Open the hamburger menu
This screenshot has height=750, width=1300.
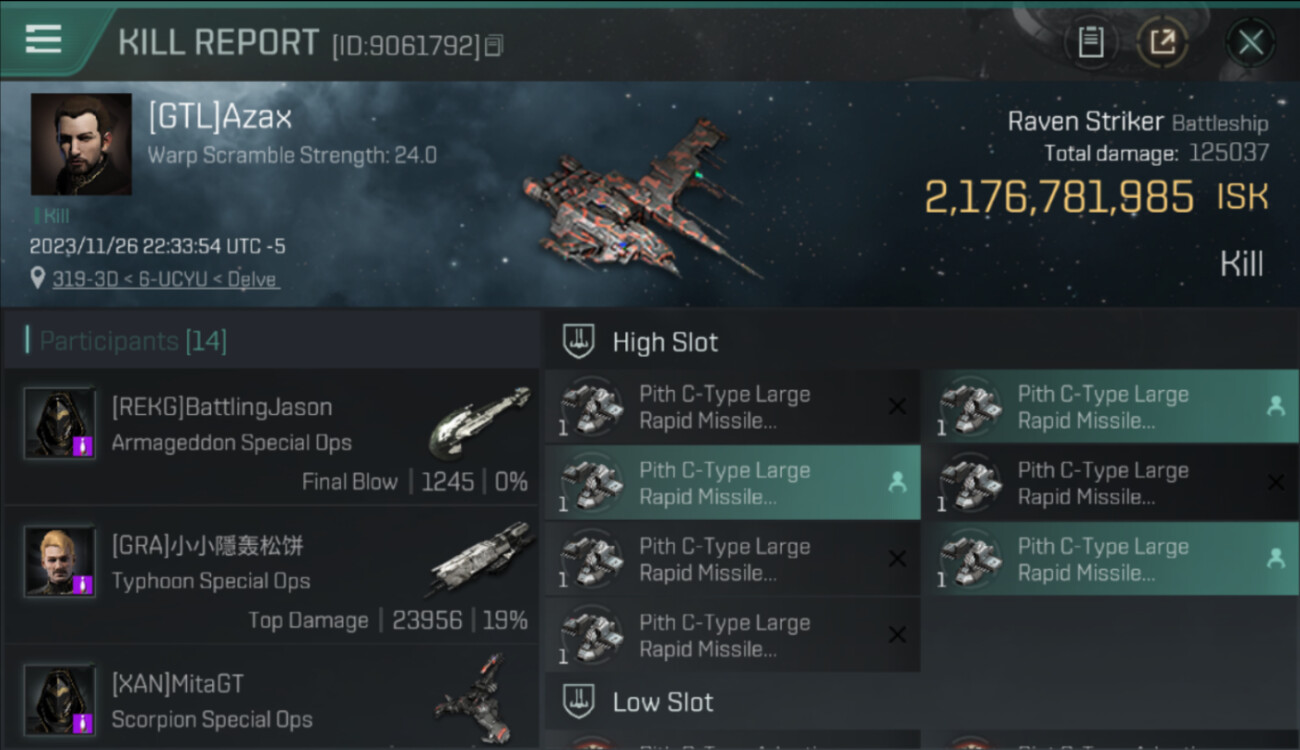click(x=43, y=40)
